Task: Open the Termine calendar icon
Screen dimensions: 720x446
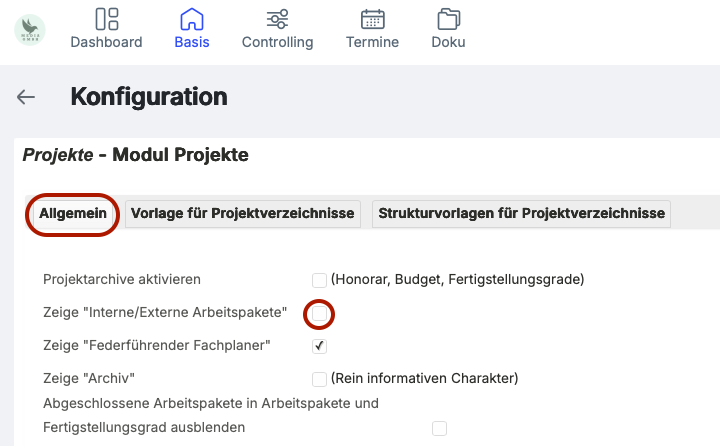Action: click(372, 19)
